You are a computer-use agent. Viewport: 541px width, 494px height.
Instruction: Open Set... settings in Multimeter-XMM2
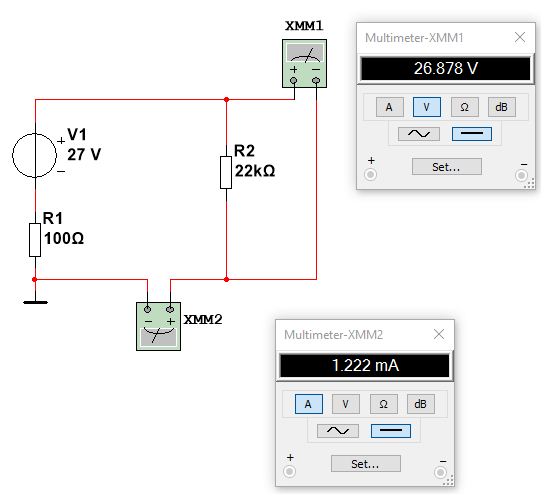pyautogui.click(x=366, y=464)
